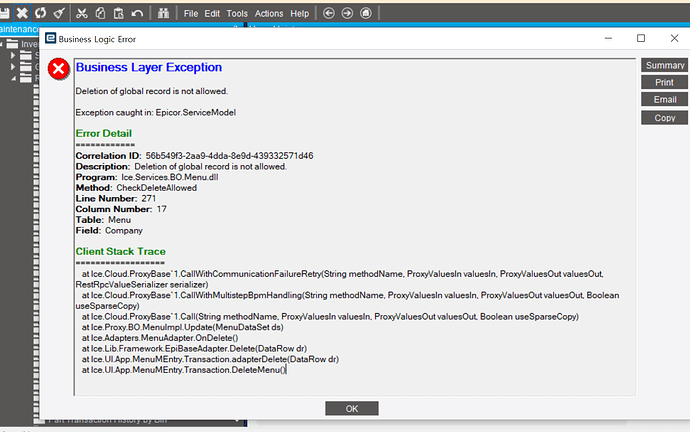Open the Tools menu
Viewport: 690px width, 432px height.
[x=237, y=14]
